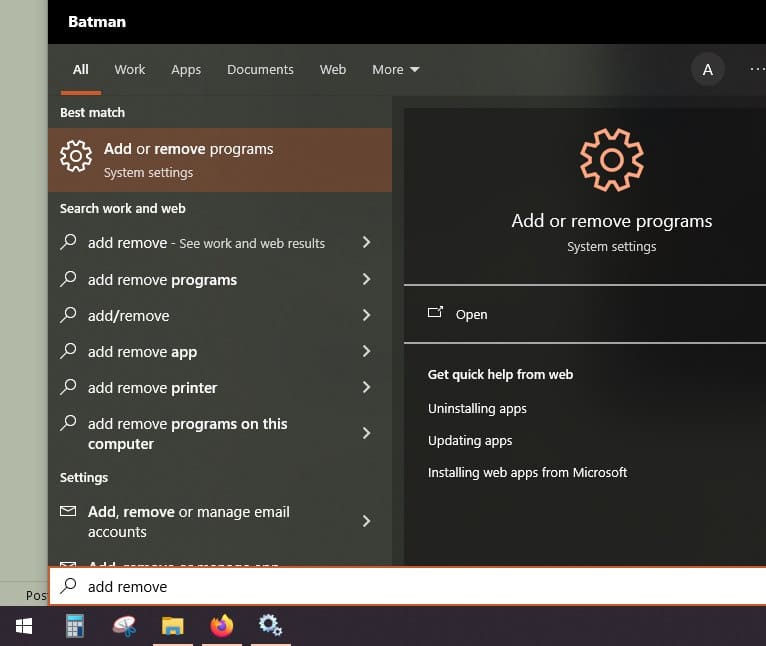Click magnifier icon beside add remove printer

(x=68, y=387)
